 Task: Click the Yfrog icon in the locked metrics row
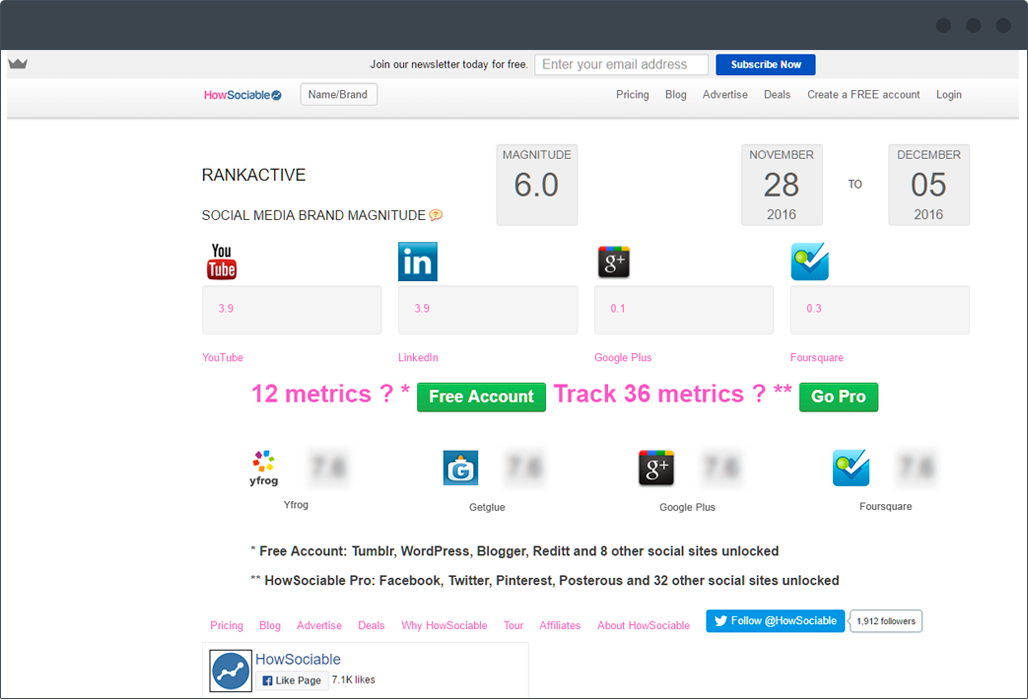click(x=264, y=468)
